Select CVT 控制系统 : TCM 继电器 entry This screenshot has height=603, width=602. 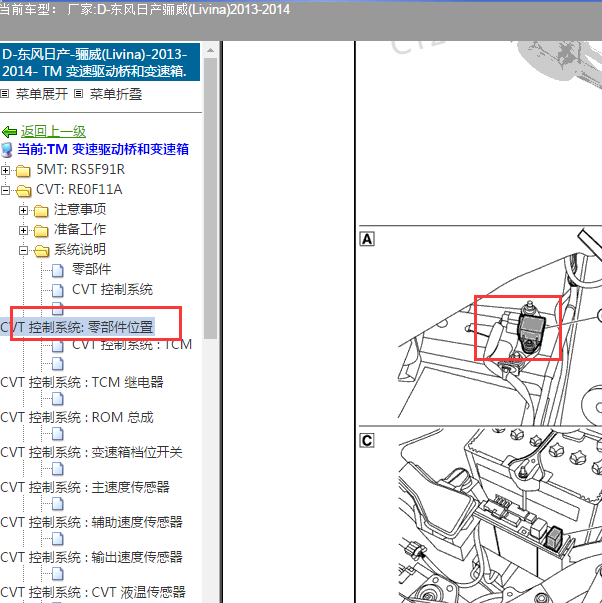pos(81,382)
